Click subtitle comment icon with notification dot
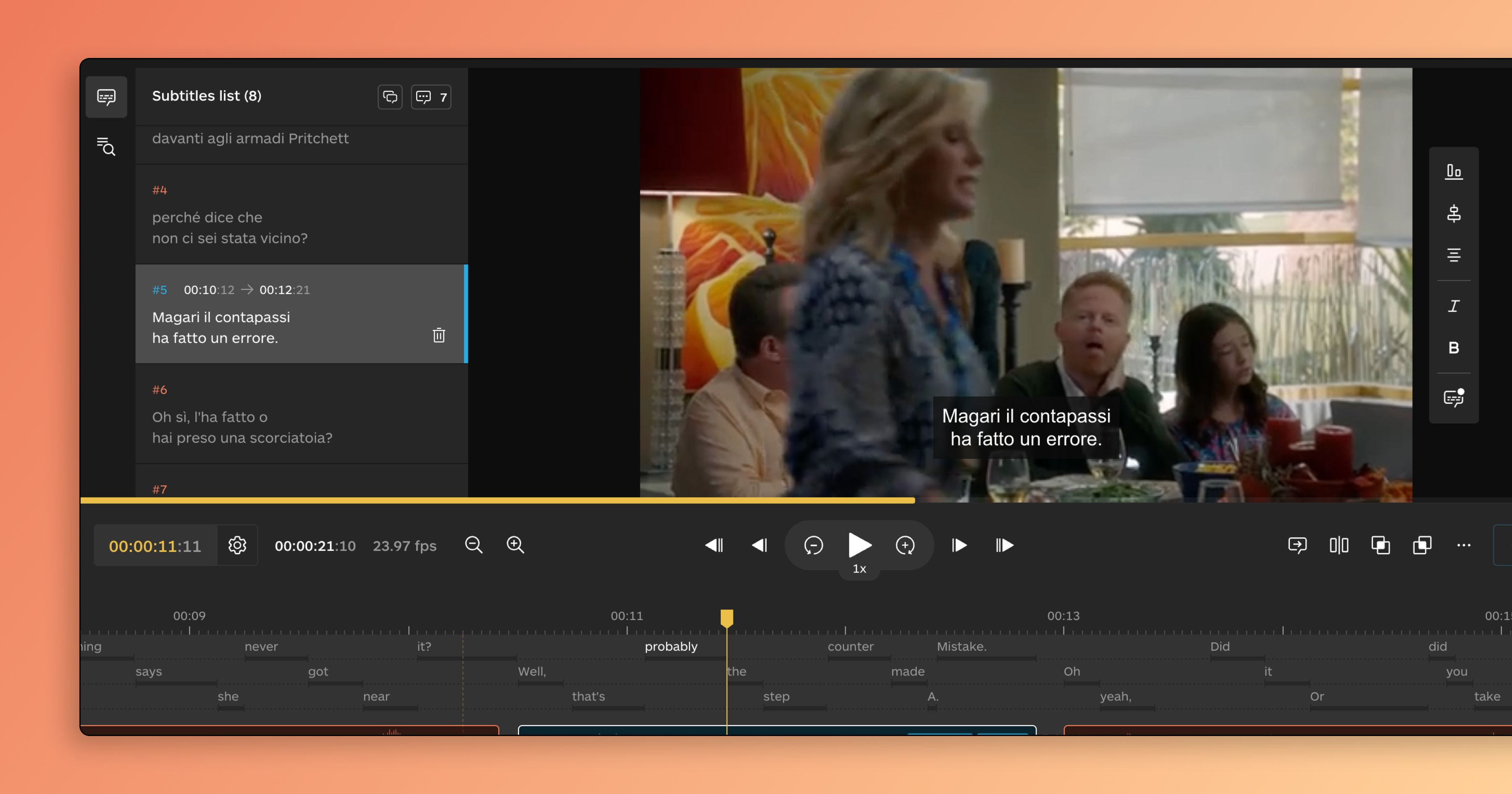This screenshot has width=1512, height=794. click(x=1454, y=398)
